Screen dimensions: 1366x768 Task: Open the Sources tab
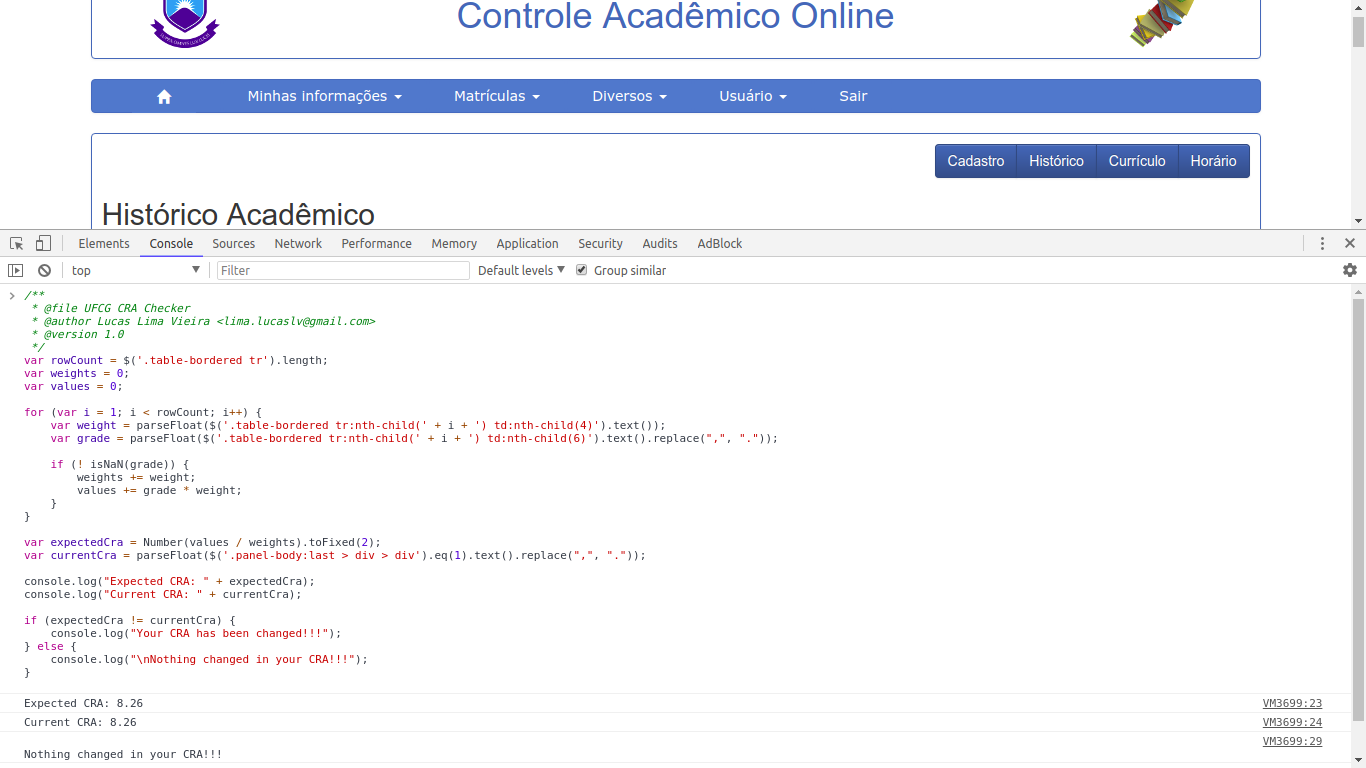234,243
